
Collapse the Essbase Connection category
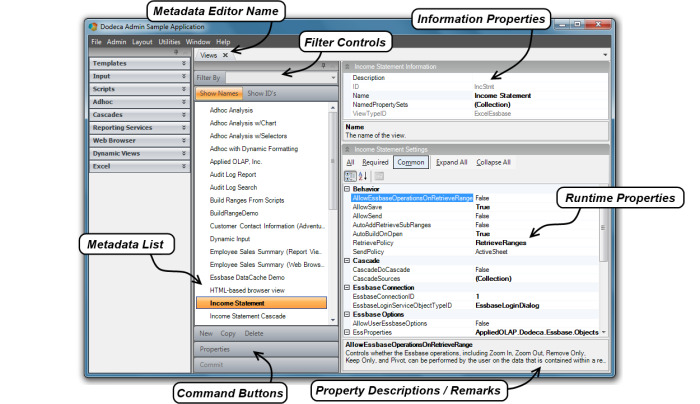tap(347, 287)
